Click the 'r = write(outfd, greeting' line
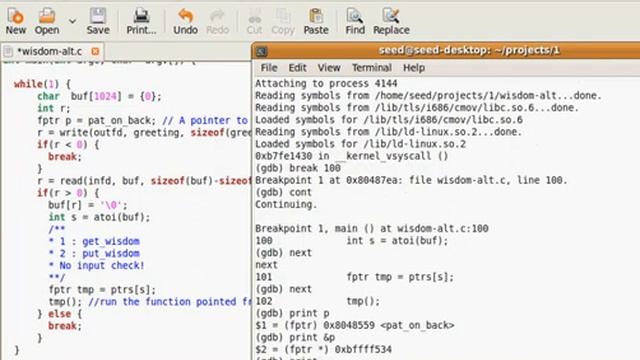The height and width of the screenshot is (360, 640). click(x=144, y=133)
